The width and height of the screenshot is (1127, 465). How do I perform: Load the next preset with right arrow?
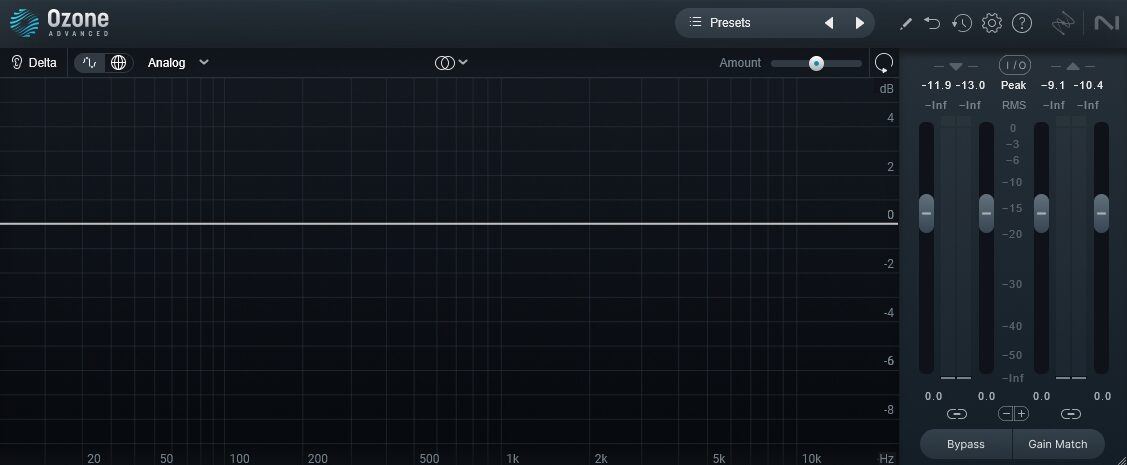859,23
